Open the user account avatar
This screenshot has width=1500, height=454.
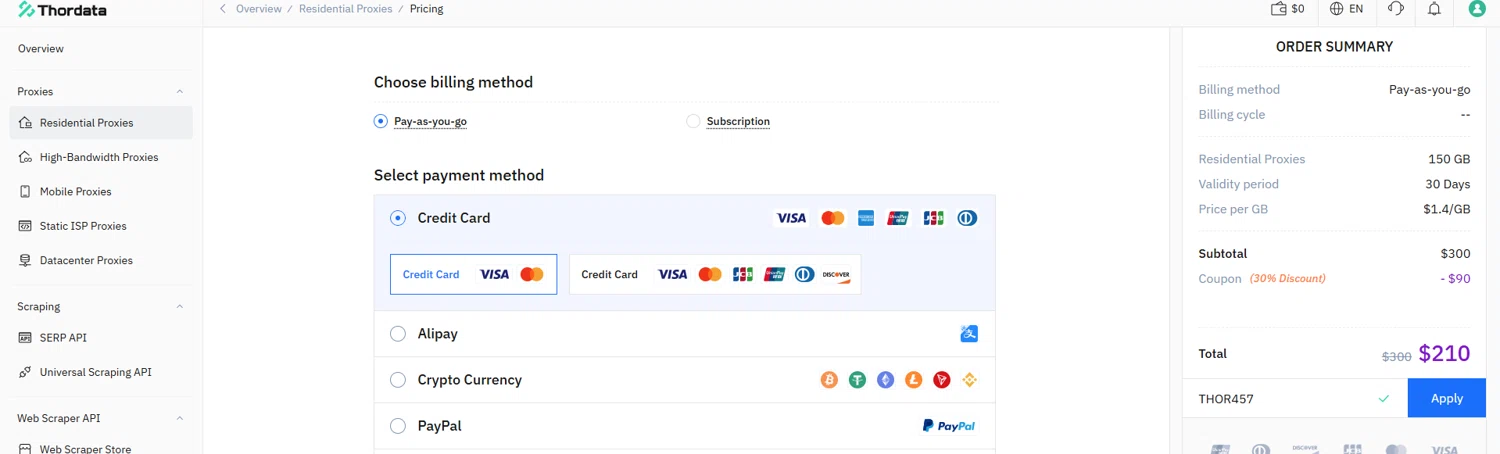(1477, 9)
